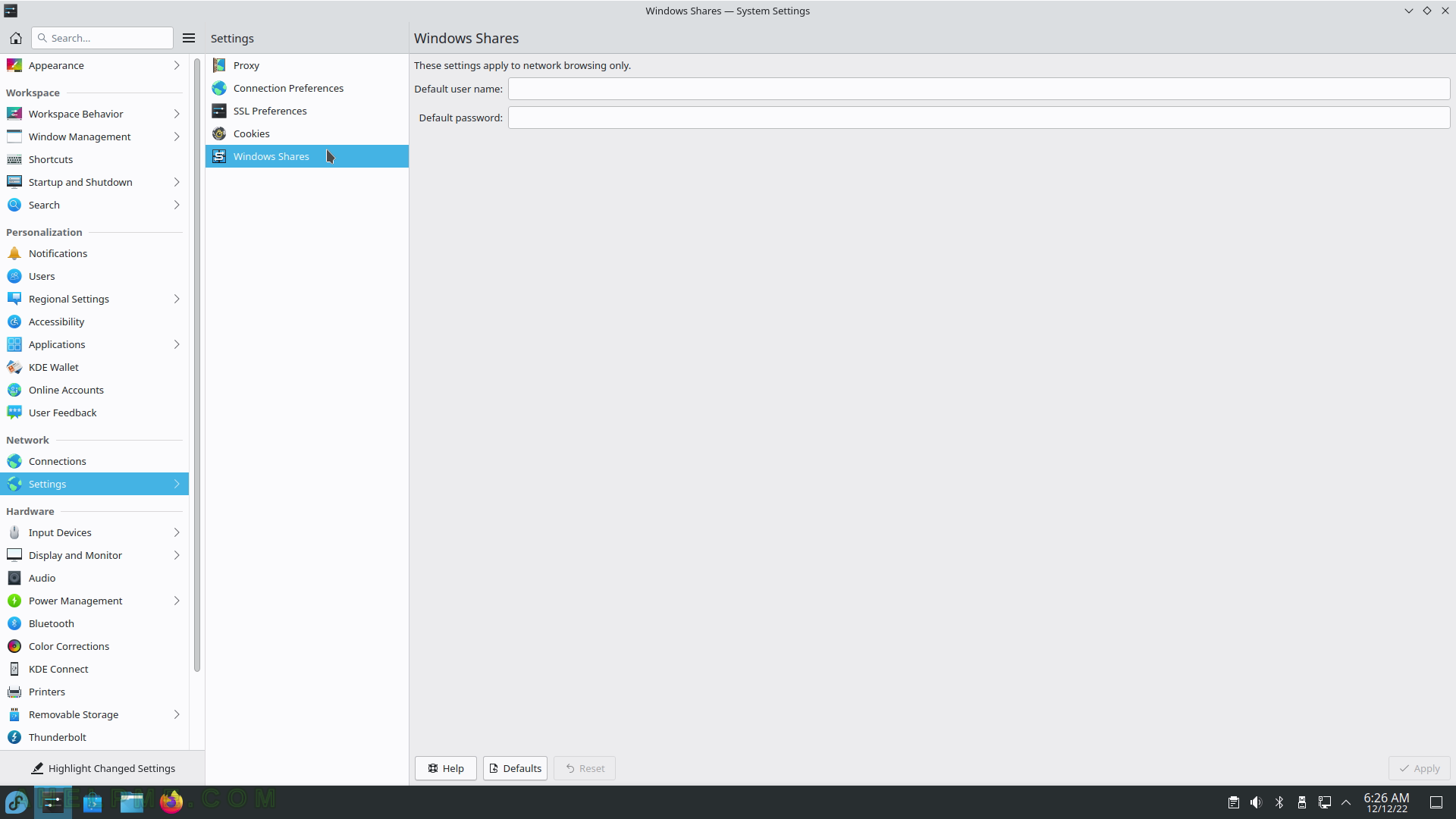This screenshot has height=819, width=1456.
Task: Expand the Workspace Behavior chevron
Action: 177,114
